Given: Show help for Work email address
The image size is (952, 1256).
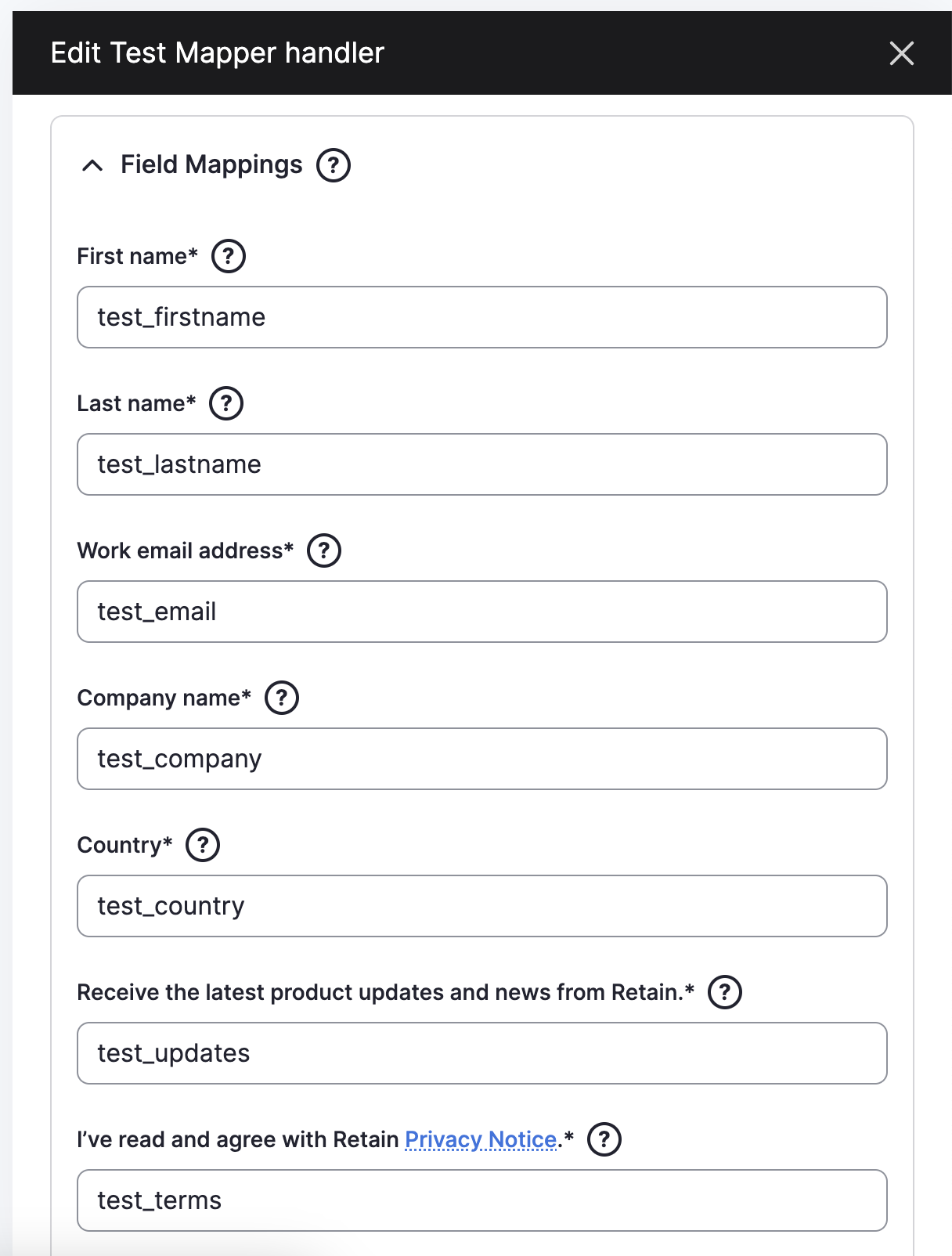Looking at the screenshot, I should 324,550.
